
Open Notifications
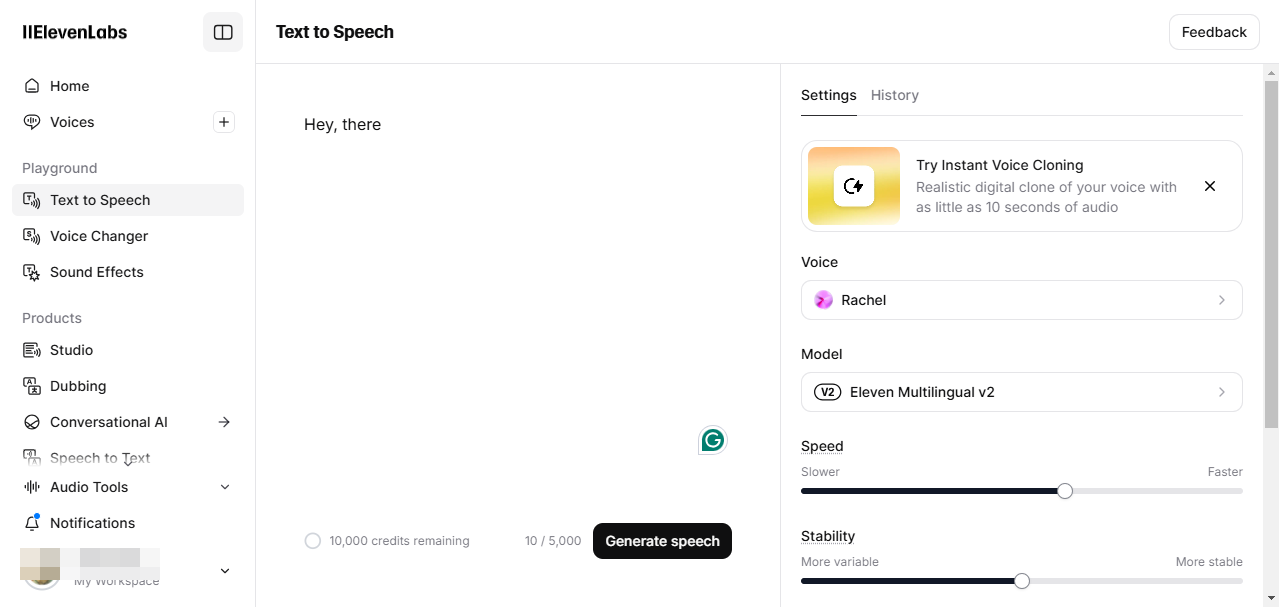click(92, 523)
